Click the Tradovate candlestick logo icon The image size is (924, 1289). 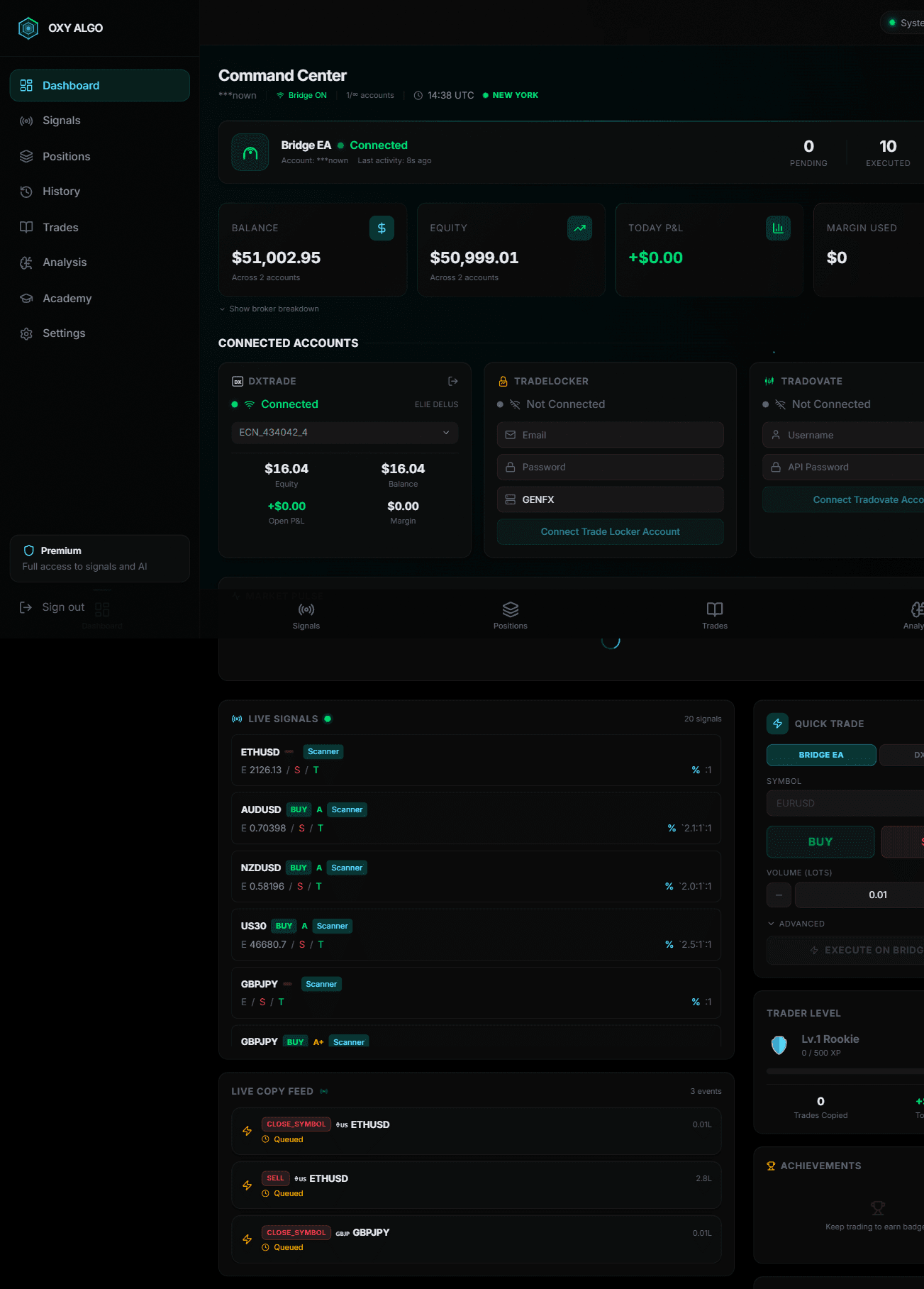click(x=769, y=381)
